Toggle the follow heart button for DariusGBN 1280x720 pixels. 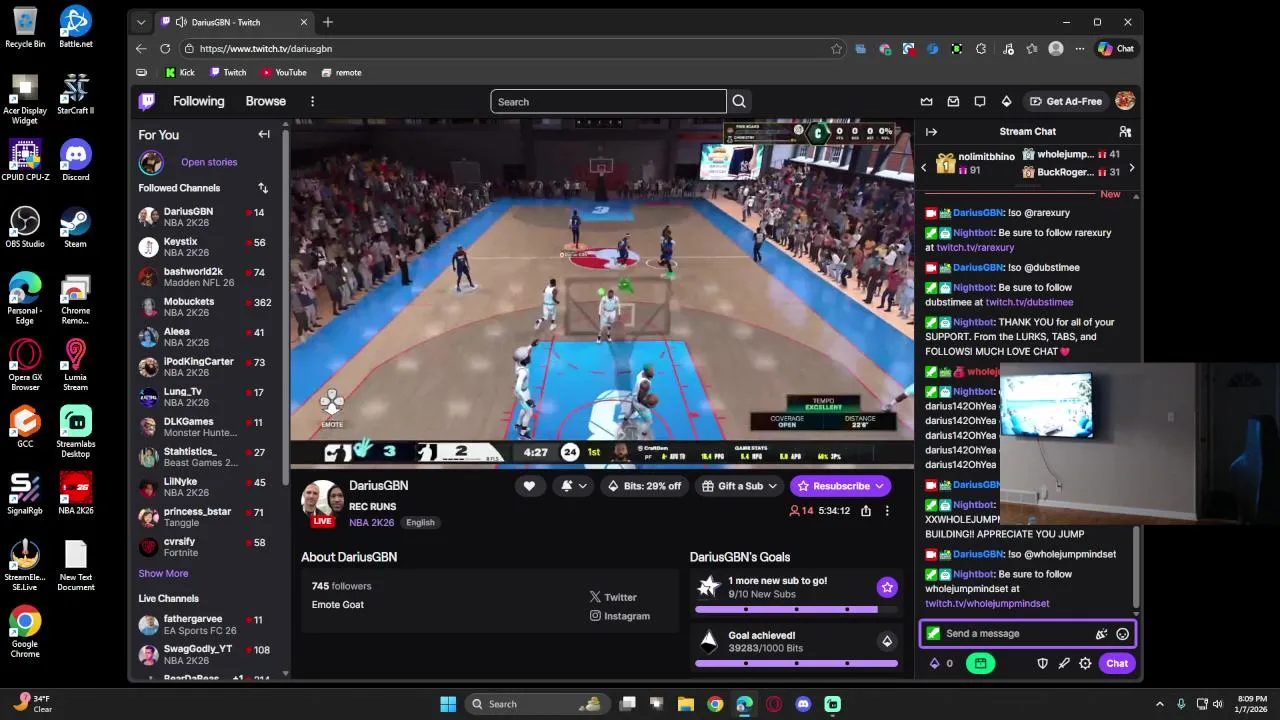529,486
